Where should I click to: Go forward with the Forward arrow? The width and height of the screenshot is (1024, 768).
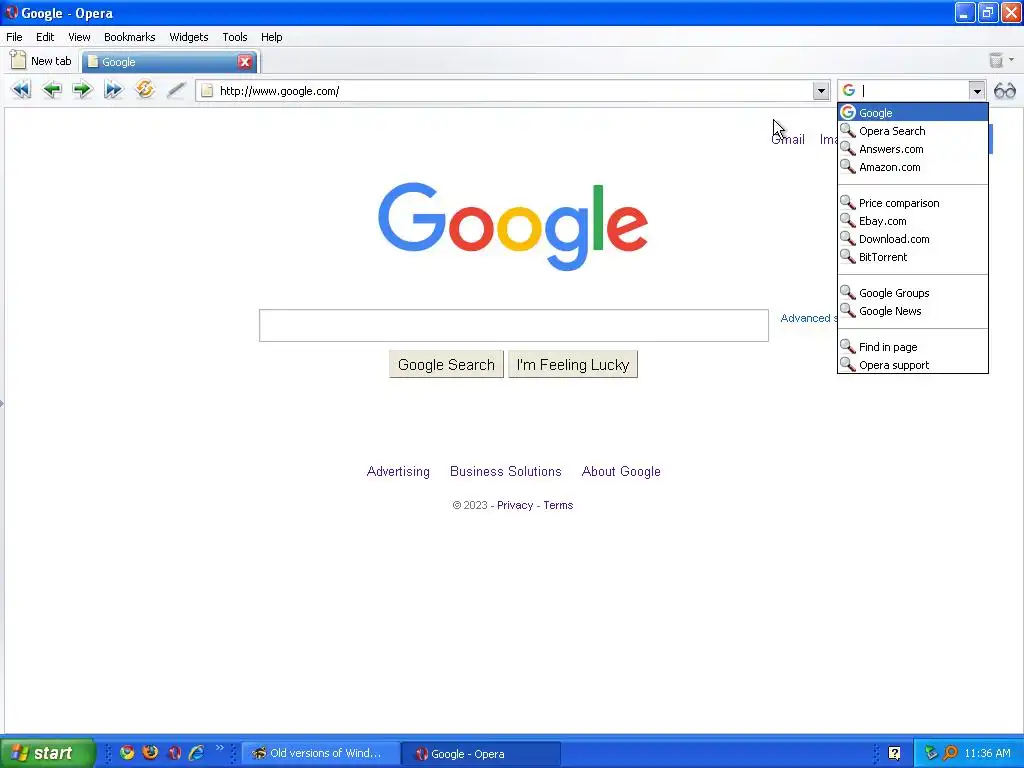(x=82, y=89)
